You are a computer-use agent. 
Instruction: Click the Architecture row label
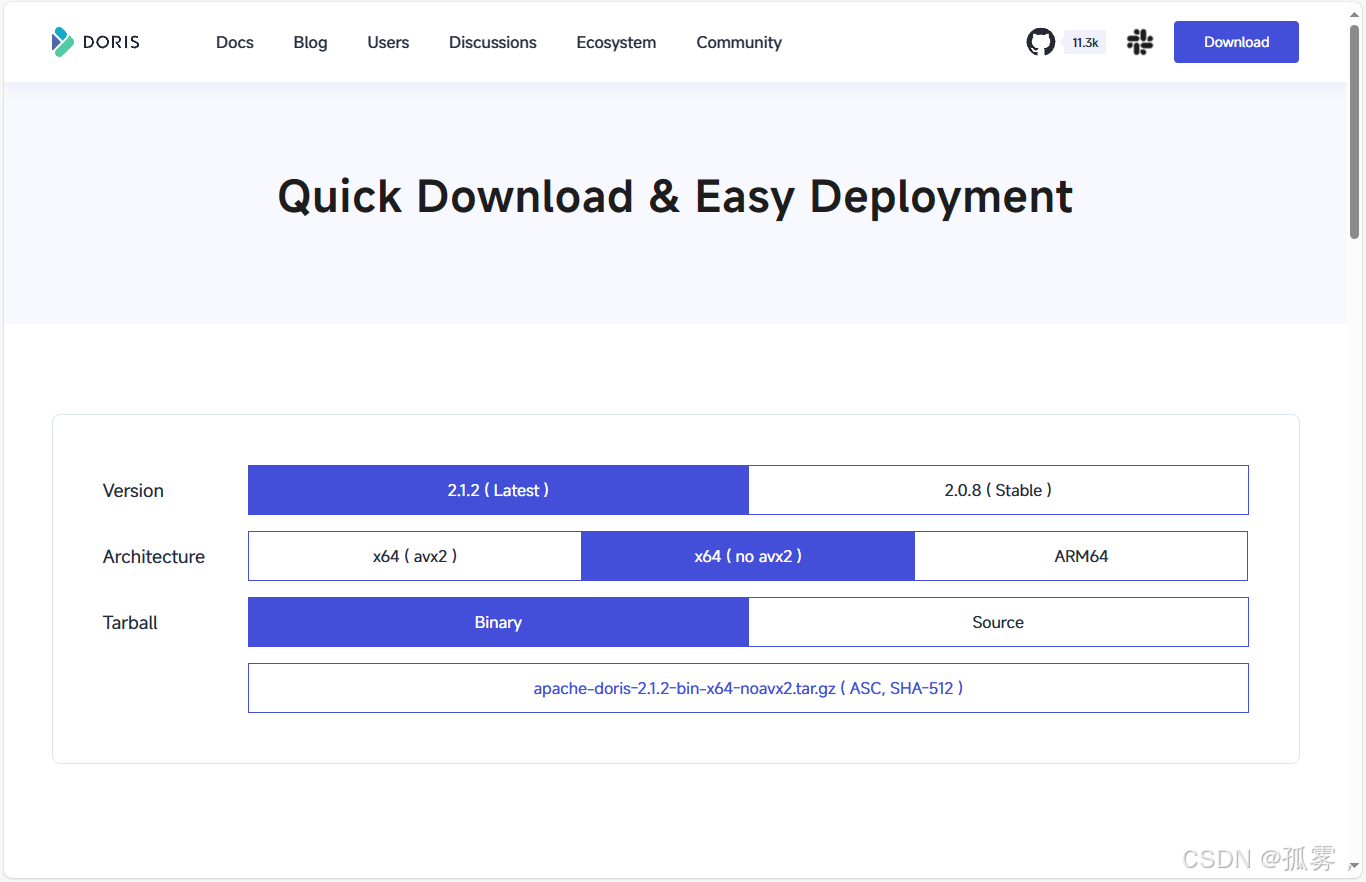[x=154, y=556]
